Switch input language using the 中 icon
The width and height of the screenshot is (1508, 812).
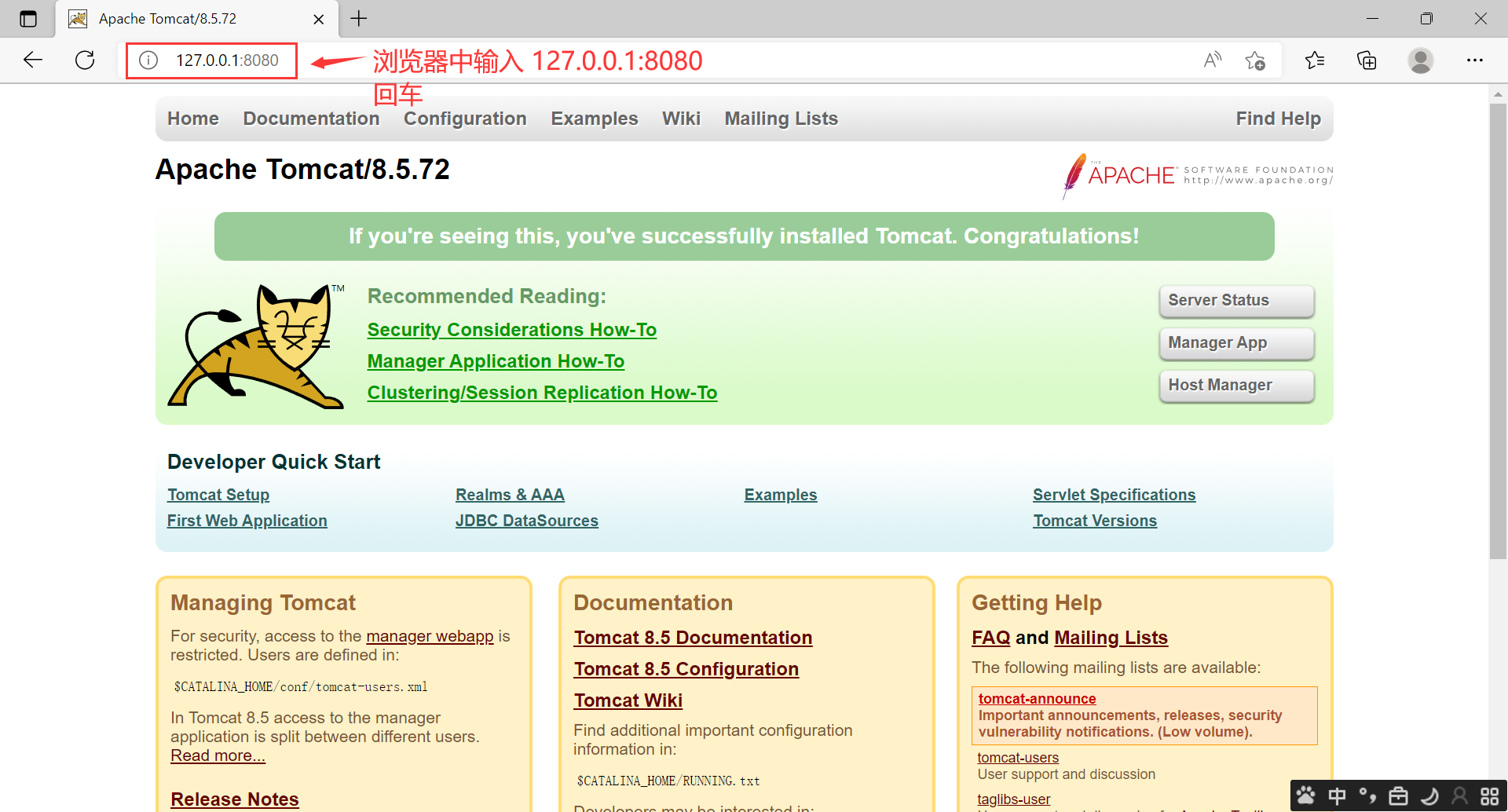(x=1337, y=796)
